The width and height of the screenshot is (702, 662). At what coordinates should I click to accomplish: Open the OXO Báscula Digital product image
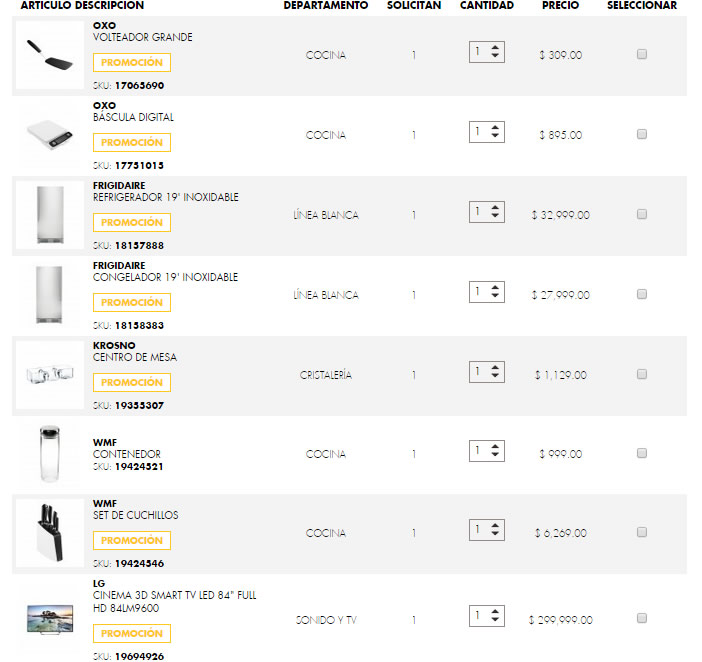(x=50, y=135)
